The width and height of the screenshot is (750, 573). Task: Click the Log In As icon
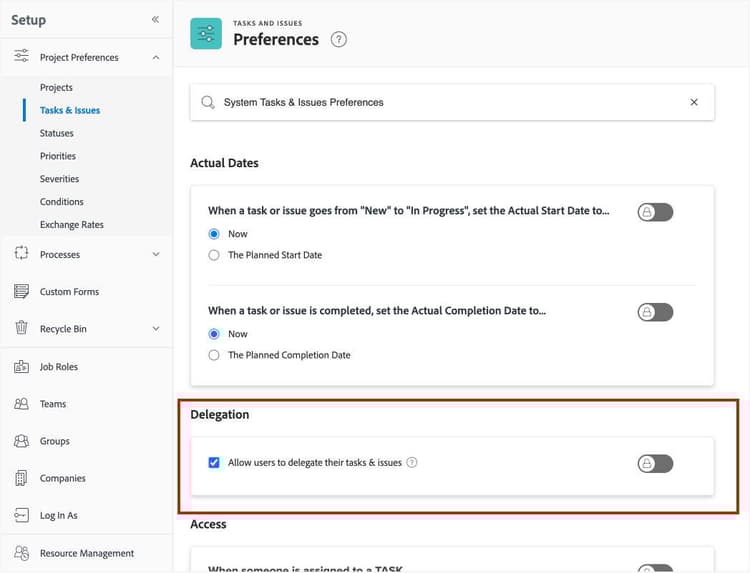(21, 516)
